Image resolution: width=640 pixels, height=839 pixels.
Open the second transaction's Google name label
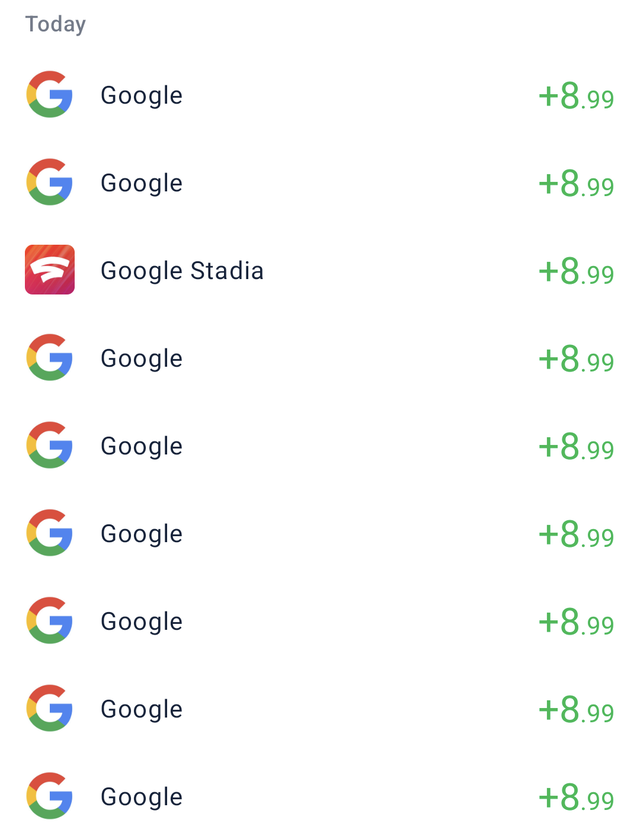click(141, 184)
